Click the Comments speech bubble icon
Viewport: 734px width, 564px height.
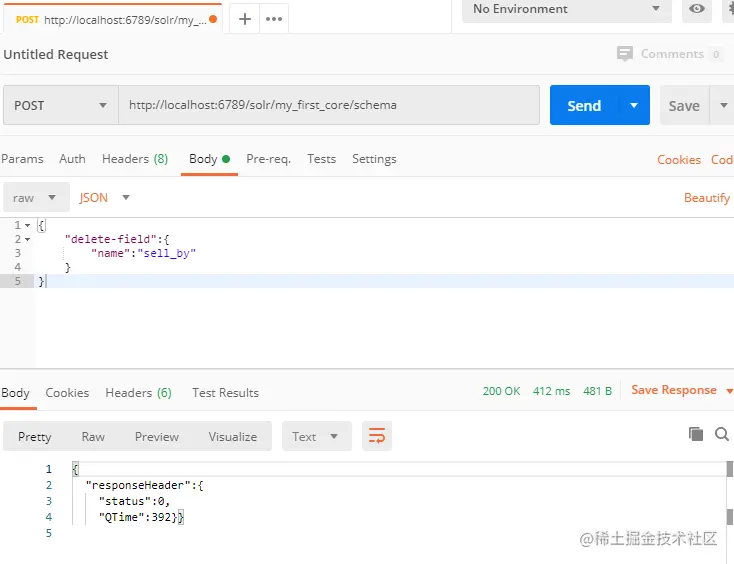pos(625,54)
